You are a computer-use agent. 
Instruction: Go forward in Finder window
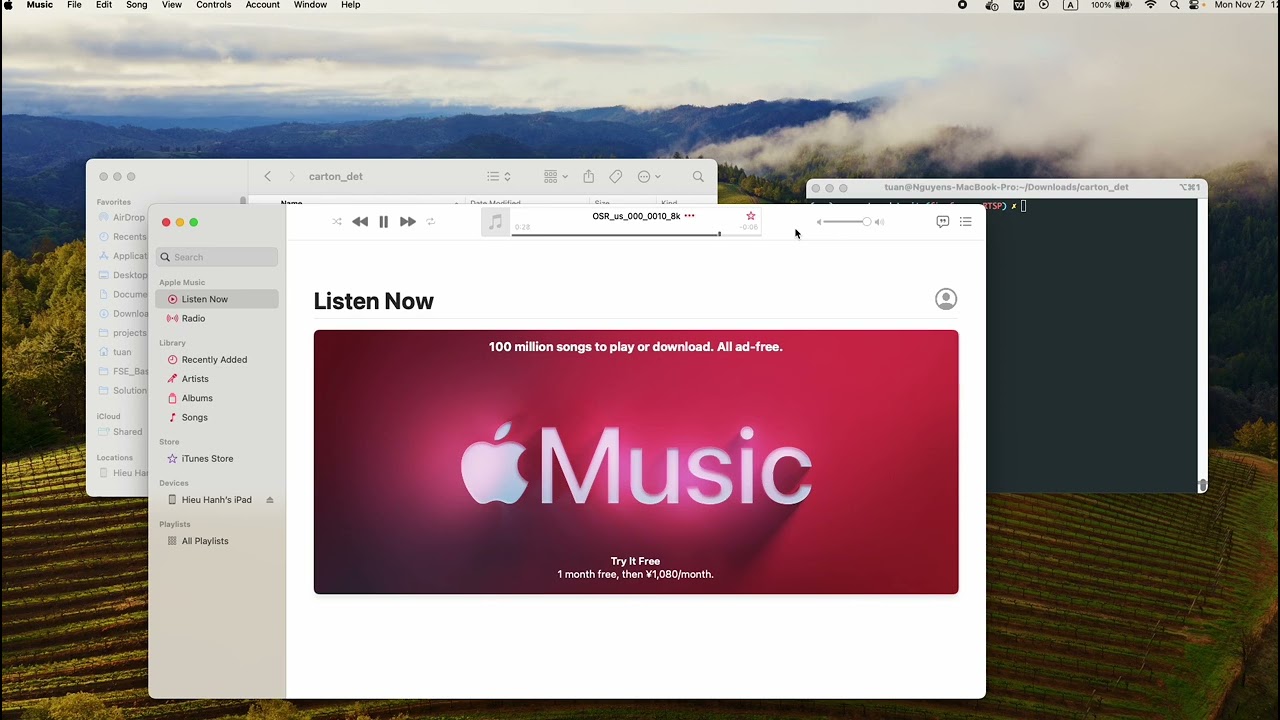pyautogui.click(x=292, y=177)
